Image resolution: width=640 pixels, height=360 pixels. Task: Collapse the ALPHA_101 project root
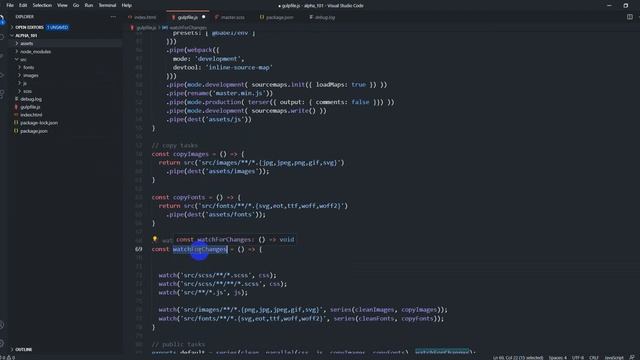[x=26, y=36]
